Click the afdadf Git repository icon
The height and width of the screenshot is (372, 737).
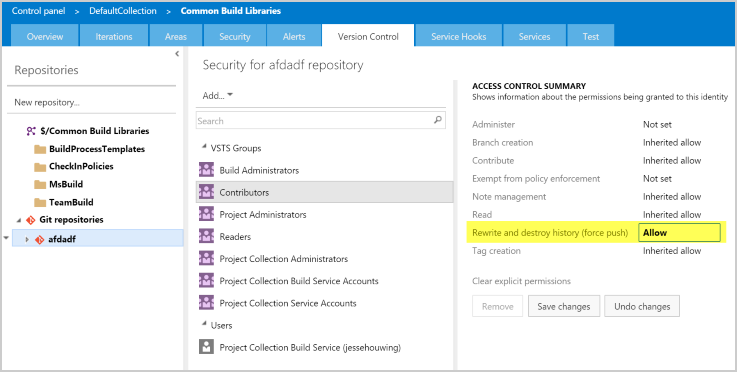(x=40, y=239)
